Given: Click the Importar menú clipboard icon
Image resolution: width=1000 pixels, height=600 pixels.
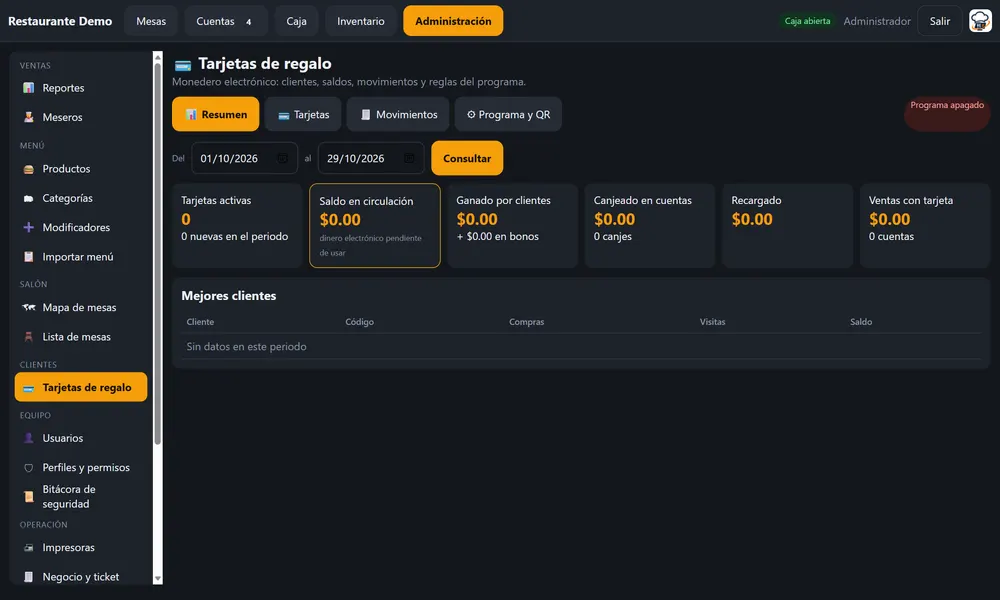Looking at the screenshot, I should pyautogui.click(x=29, y=257).
